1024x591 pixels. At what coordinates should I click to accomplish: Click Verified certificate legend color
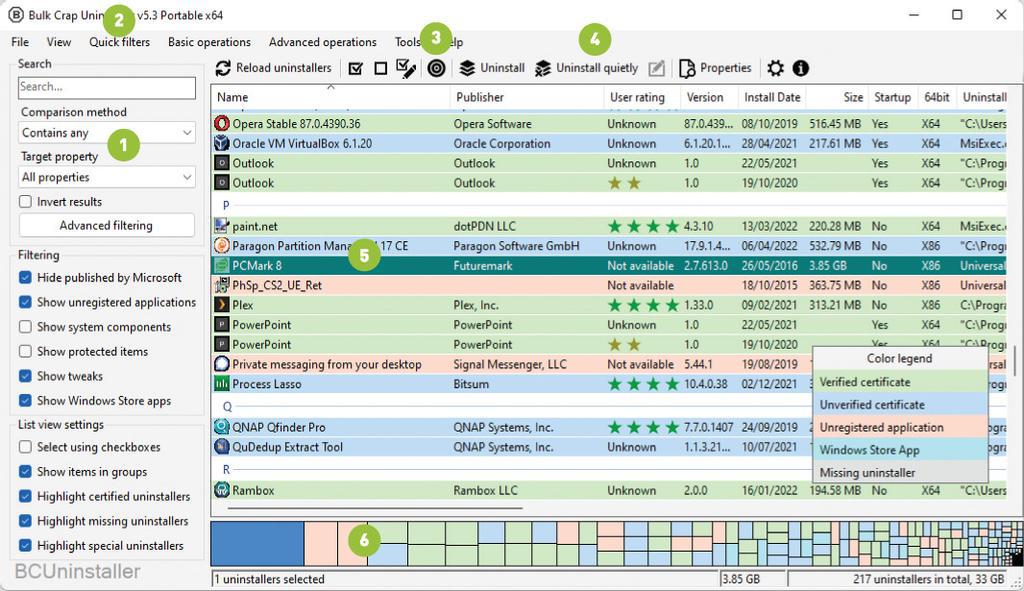[x=900, y=382]
